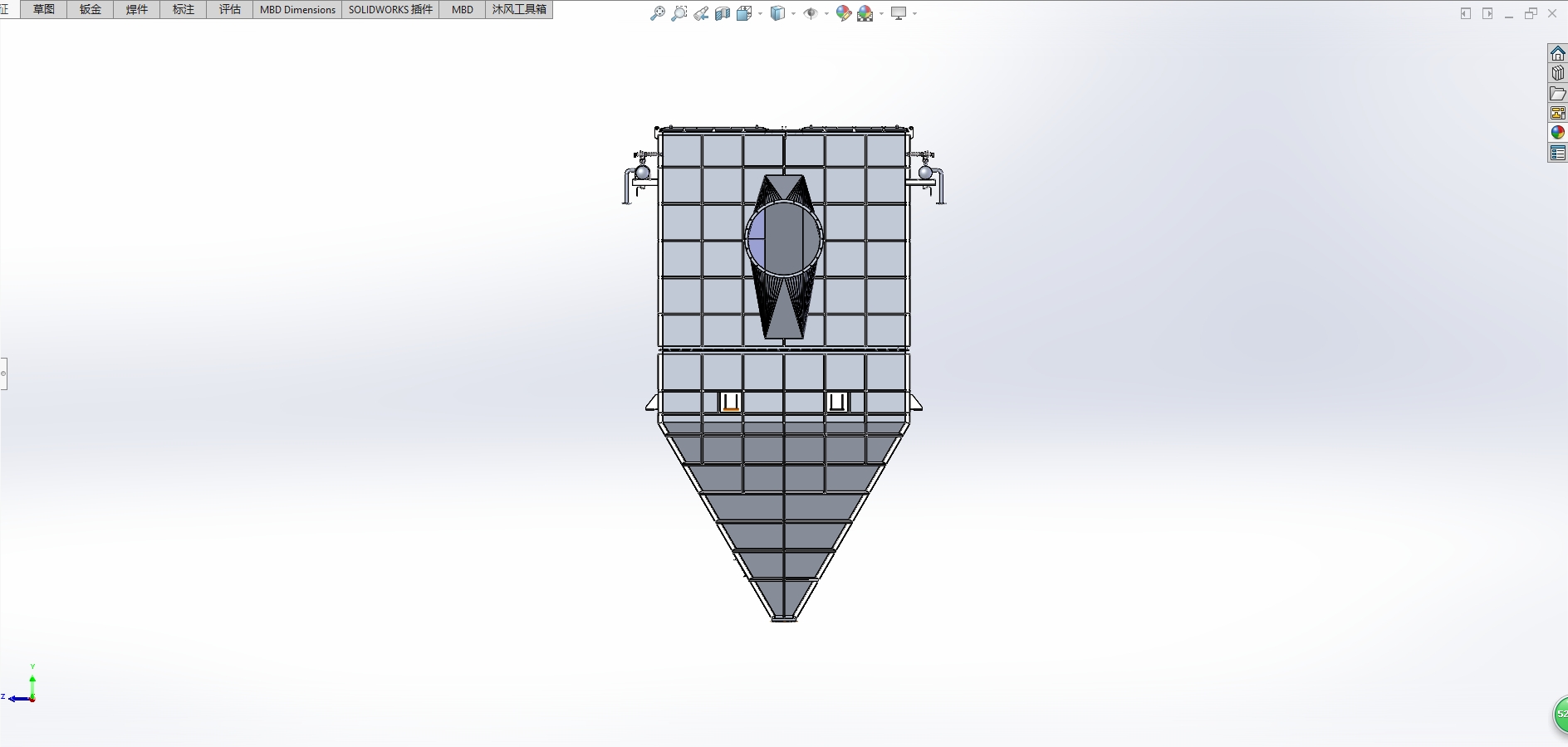Click the green circular badge at bottom right
This screenshot has width=1568, height=747.
(1560, 715)
